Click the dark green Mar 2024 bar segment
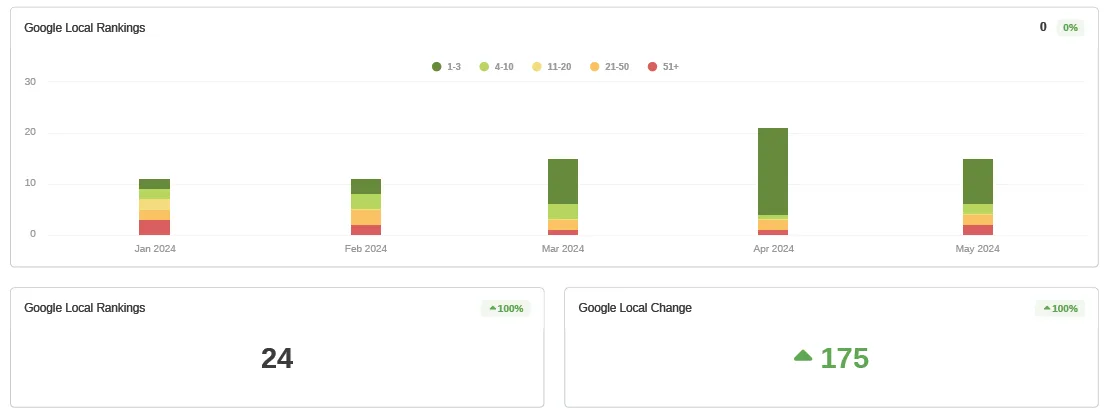1109x414 pixels. pyautogui.click(x=563, y=181)
